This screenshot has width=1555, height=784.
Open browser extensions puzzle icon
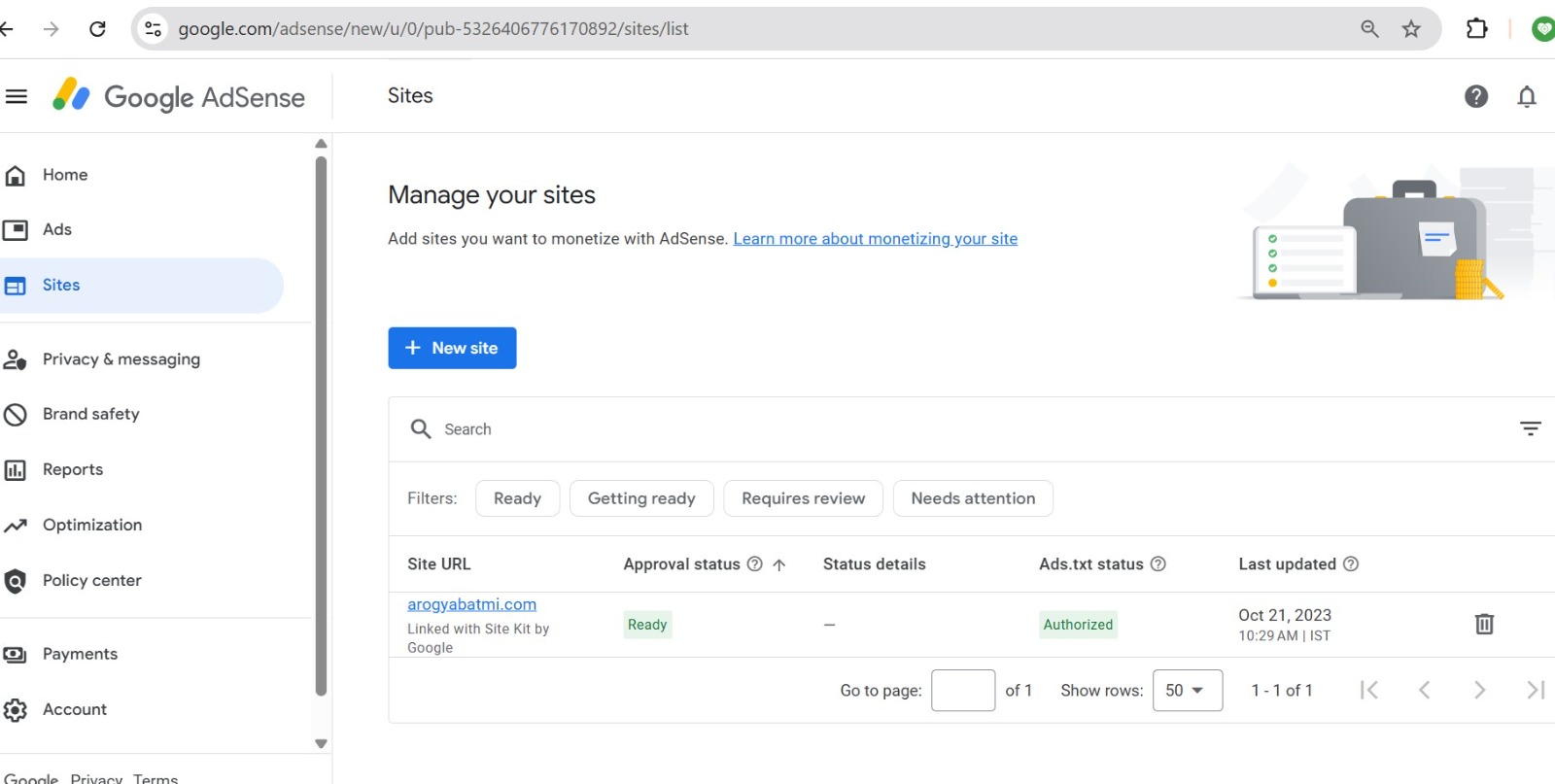click(x=1476, y=29)
